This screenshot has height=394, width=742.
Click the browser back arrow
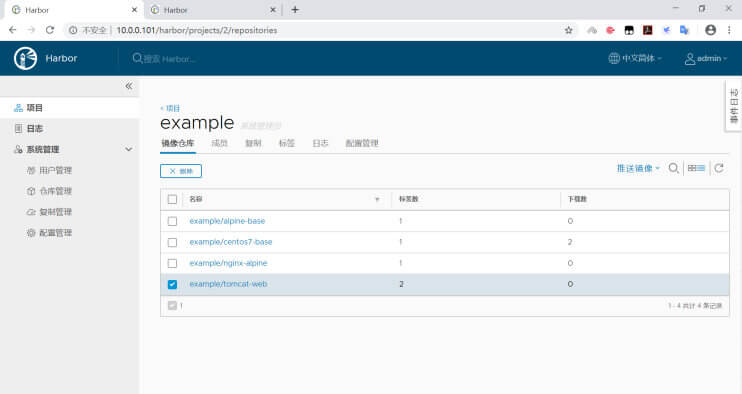click(x=13, y=30)
